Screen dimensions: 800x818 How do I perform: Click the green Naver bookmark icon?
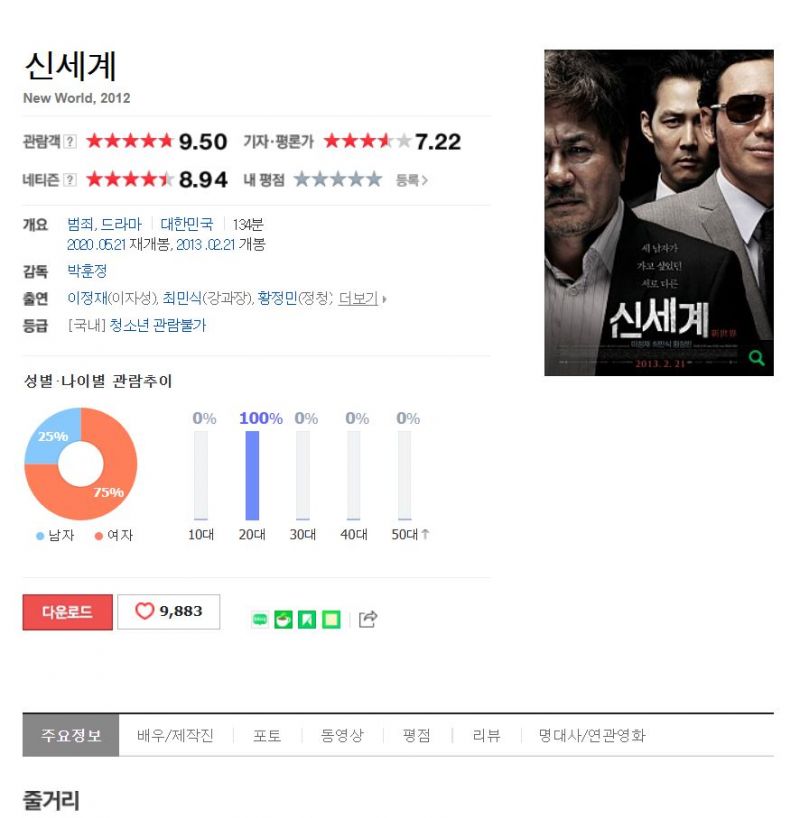[307, 620]
